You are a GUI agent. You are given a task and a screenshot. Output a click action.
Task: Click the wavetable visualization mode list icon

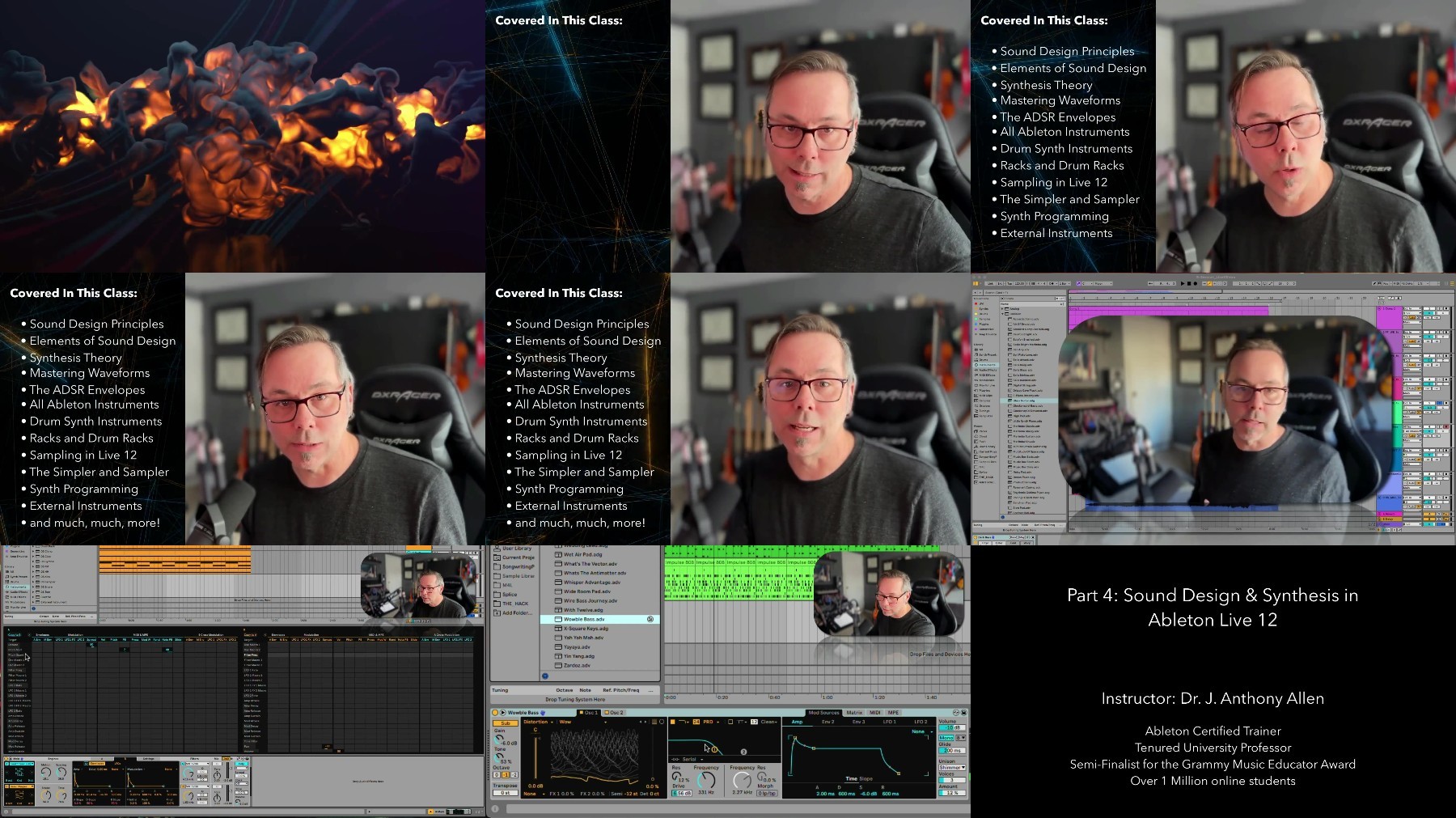pos(654,722)
